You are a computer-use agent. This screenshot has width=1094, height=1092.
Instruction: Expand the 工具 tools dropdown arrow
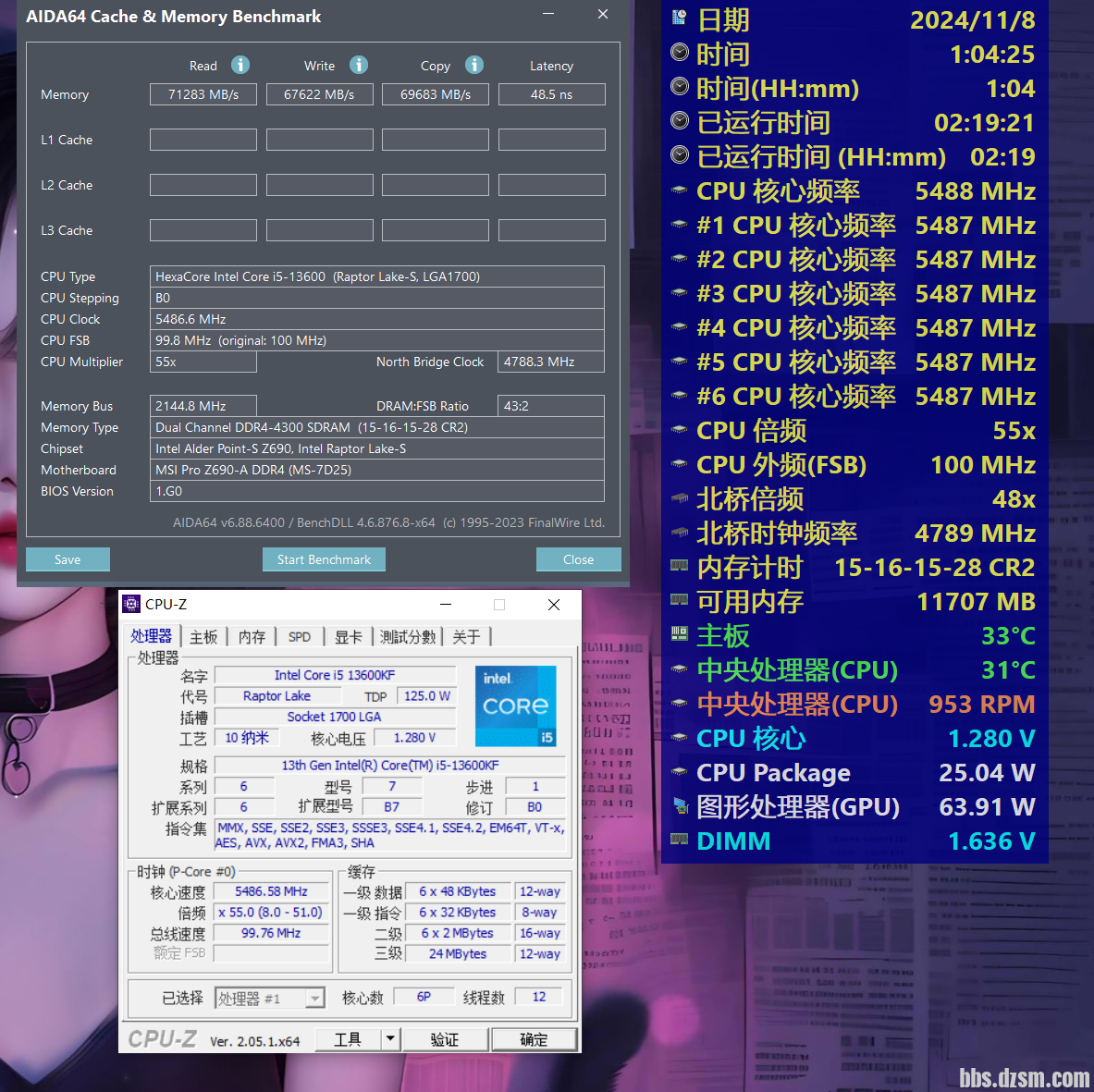pos(390,1039)
